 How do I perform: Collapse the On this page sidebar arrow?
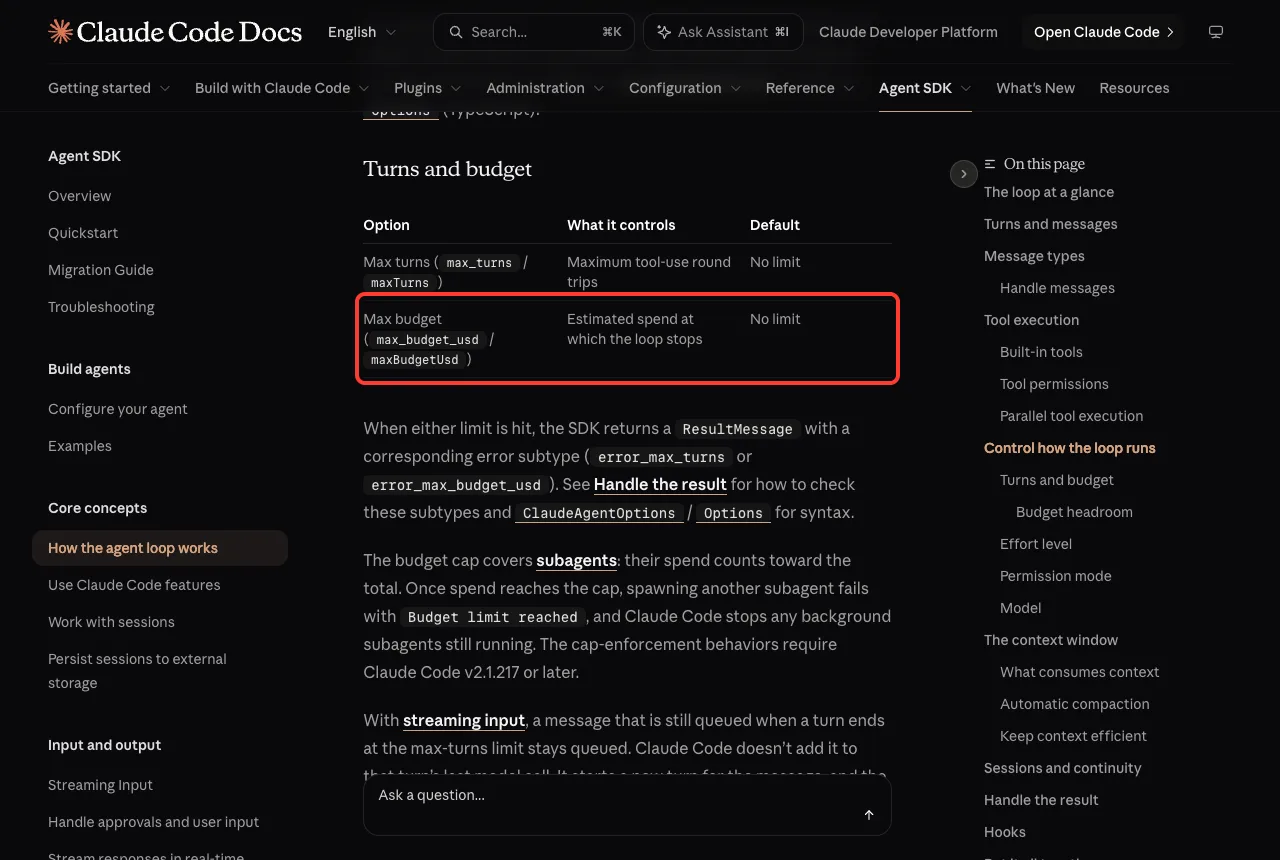(963, 174)
